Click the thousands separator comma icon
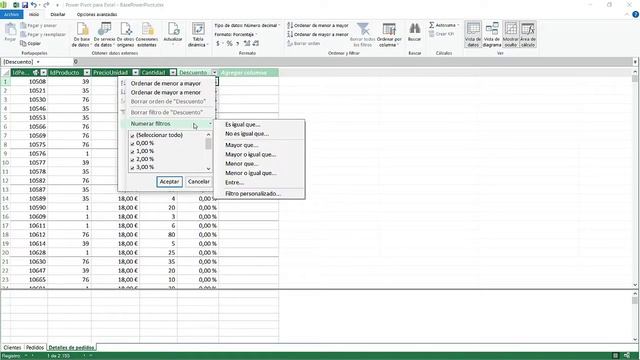This screenshot has height=360, width=640. pyautogui.click(x=238, y=43)
